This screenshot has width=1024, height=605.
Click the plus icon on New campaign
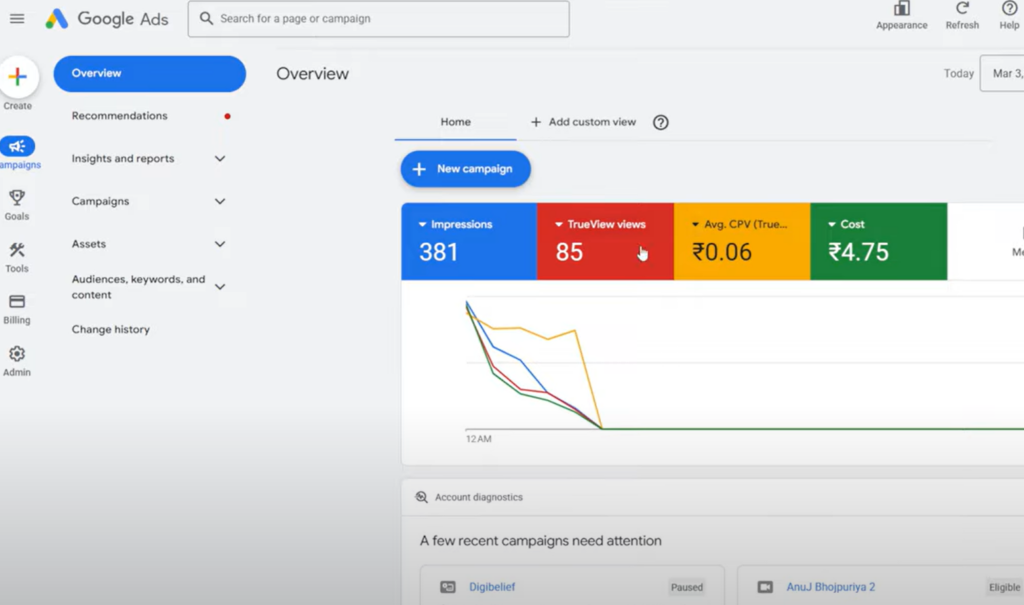[x=419, y=169]
